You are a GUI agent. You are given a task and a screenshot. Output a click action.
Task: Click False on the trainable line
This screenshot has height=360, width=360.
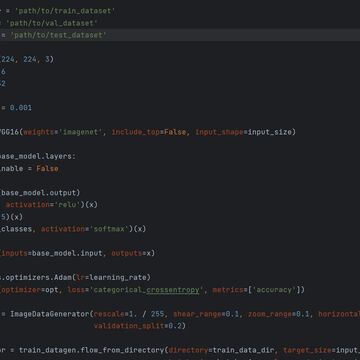[47, 168]
